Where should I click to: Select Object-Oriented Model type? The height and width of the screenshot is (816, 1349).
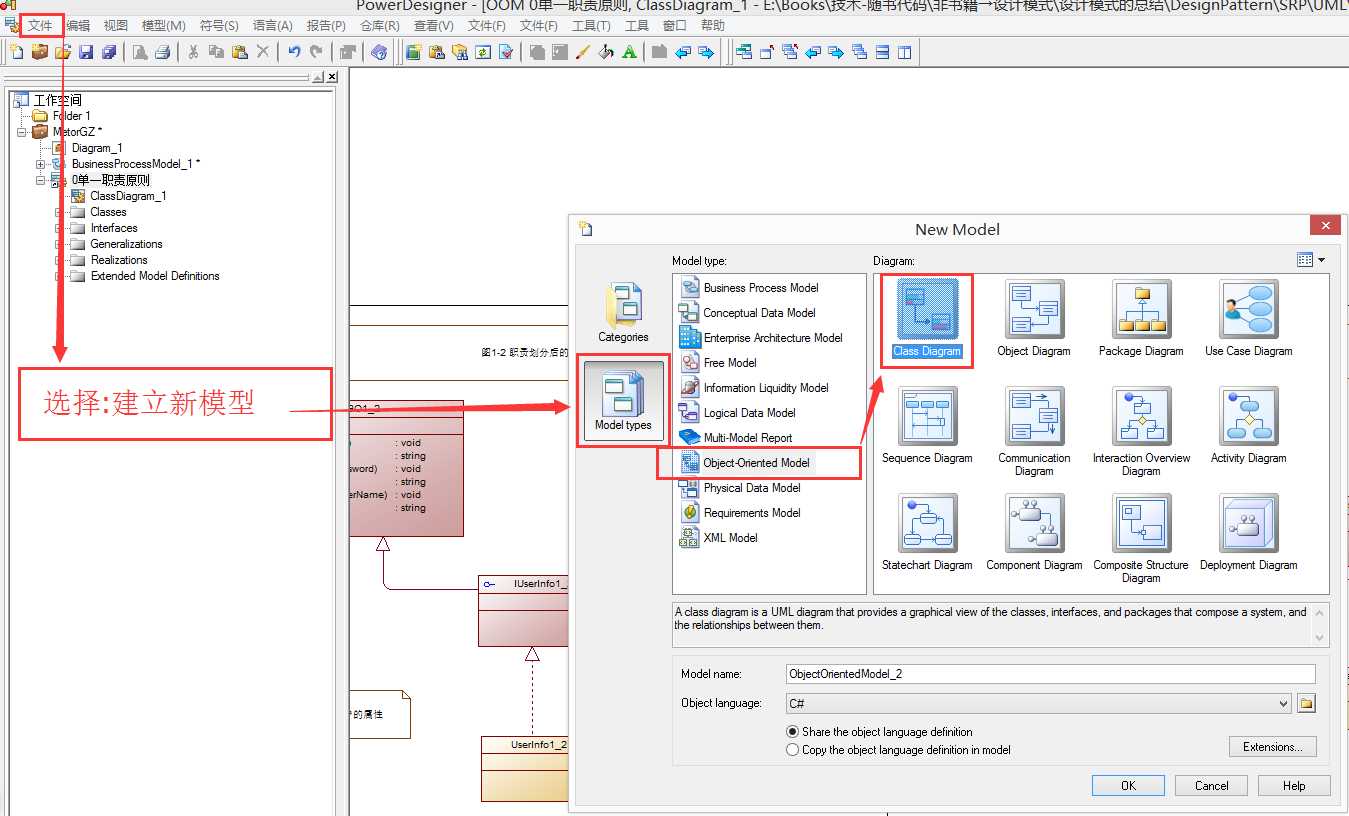[746, 463]
